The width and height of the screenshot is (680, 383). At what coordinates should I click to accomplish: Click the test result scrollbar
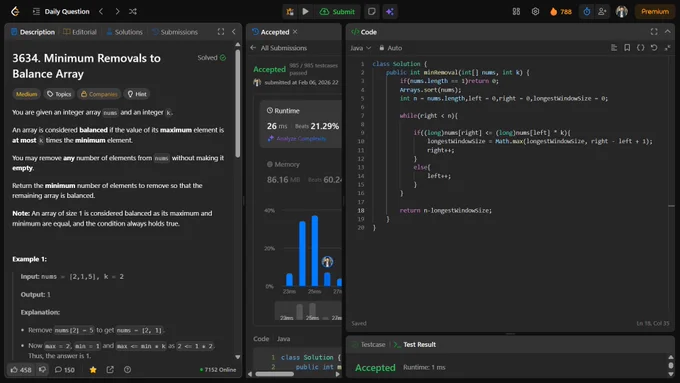pos(671,365)
